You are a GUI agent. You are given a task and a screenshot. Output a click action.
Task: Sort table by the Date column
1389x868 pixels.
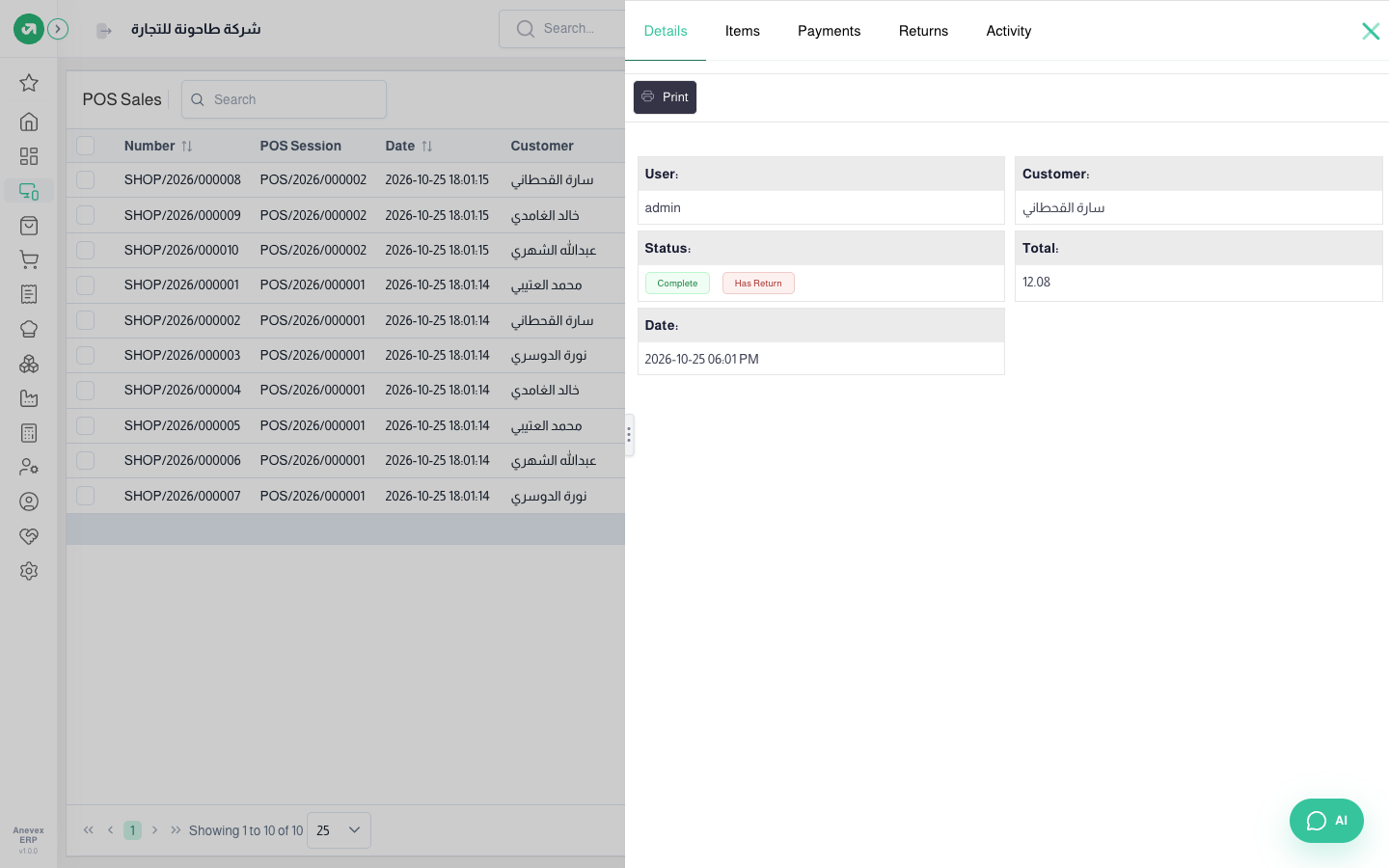pyautogui.click(x=427, y=147)
